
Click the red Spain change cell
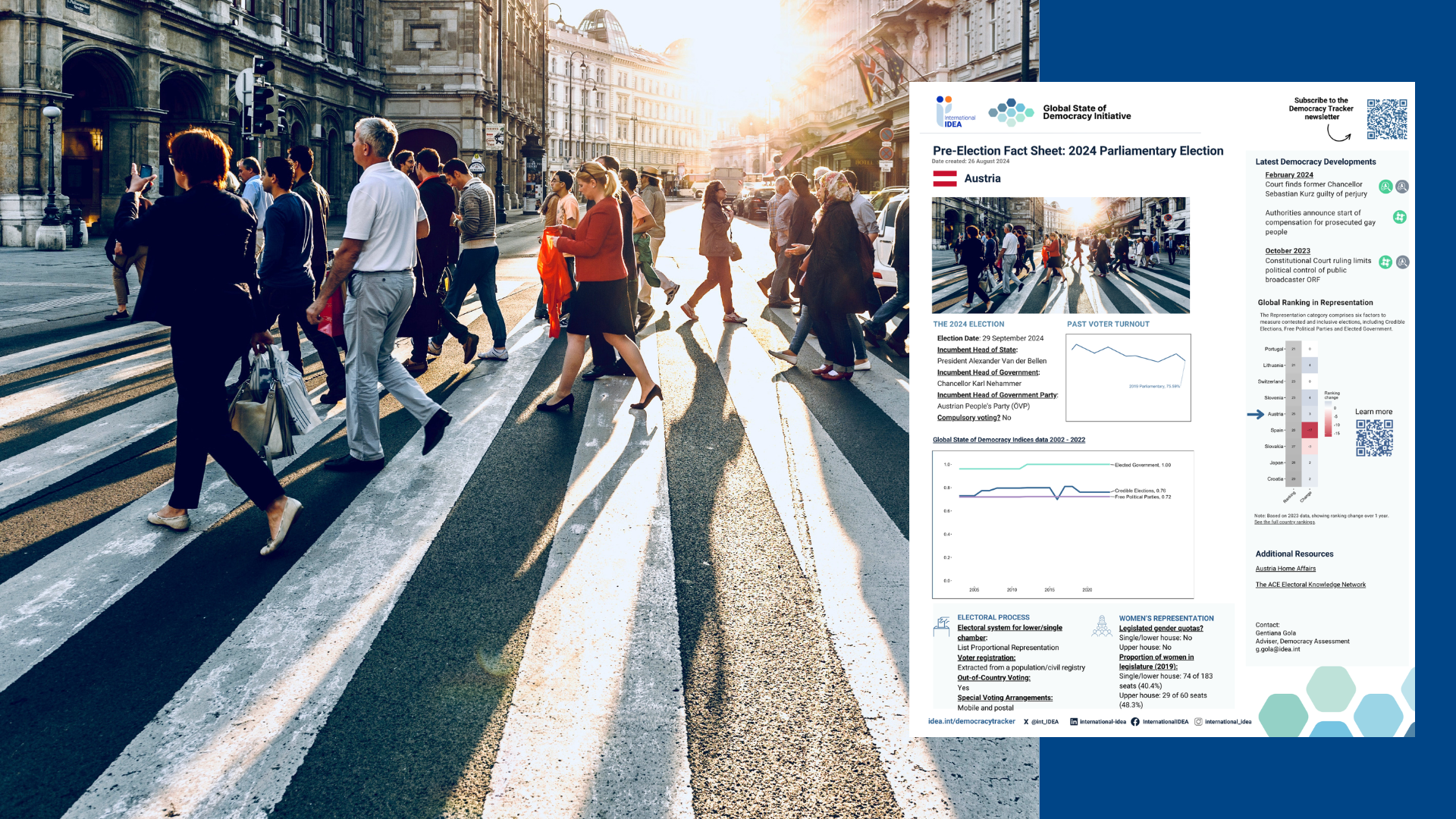point(1310,431)
